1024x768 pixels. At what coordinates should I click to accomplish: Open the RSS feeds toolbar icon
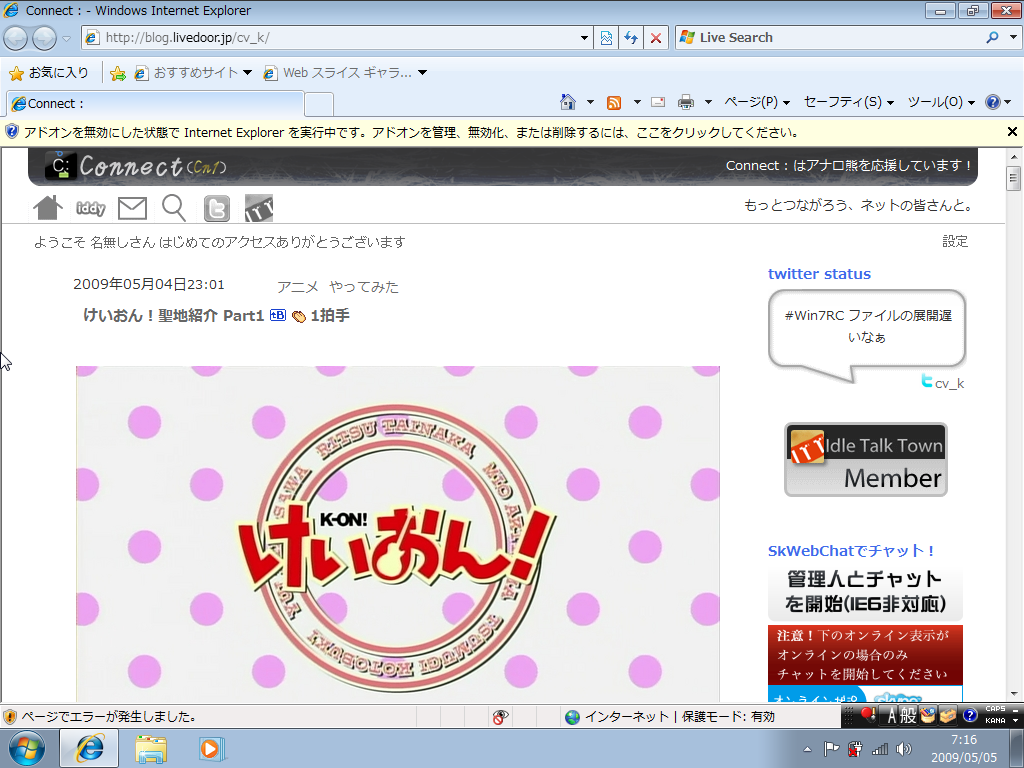pos(614,102)
